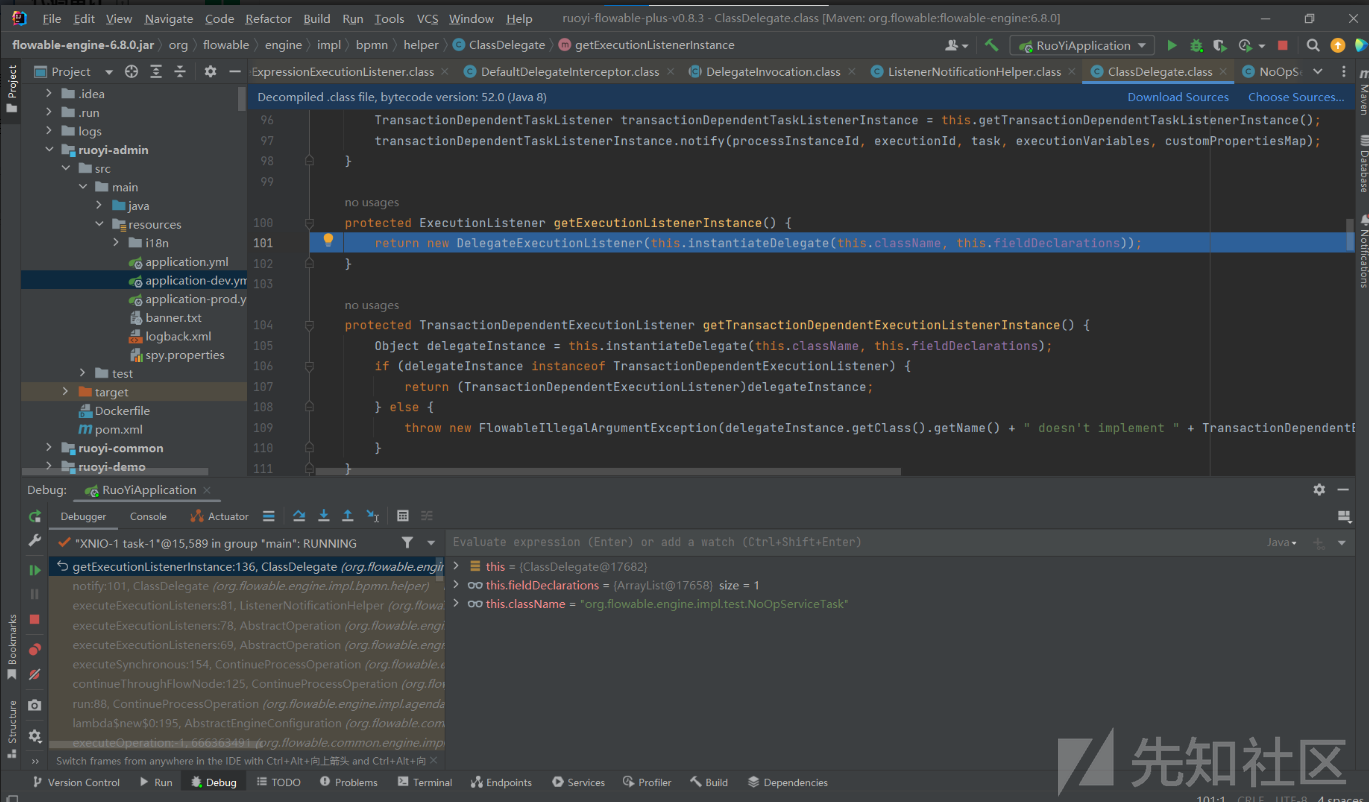This screenshot has height=802, width=1369.
Task: Open Evaluate Expression calculator icon
Action: point(403,516)
